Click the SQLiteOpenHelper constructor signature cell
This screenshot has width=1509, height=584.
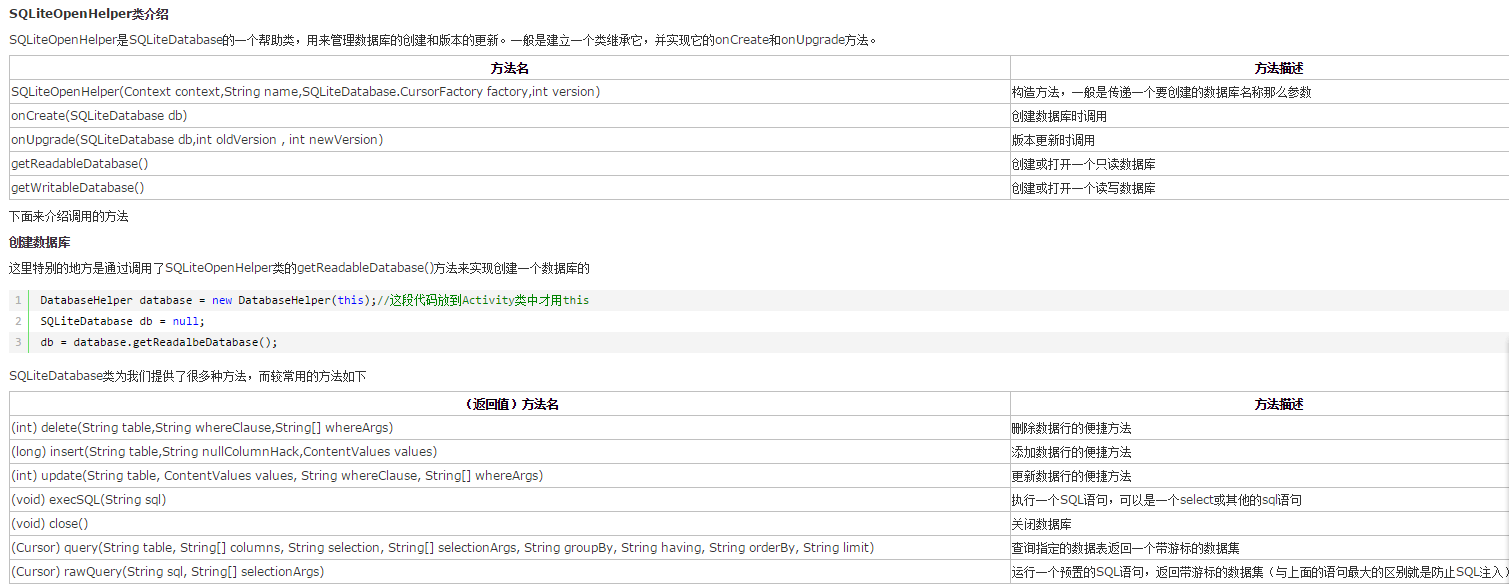pyautogui.click(x=510, y=92)
